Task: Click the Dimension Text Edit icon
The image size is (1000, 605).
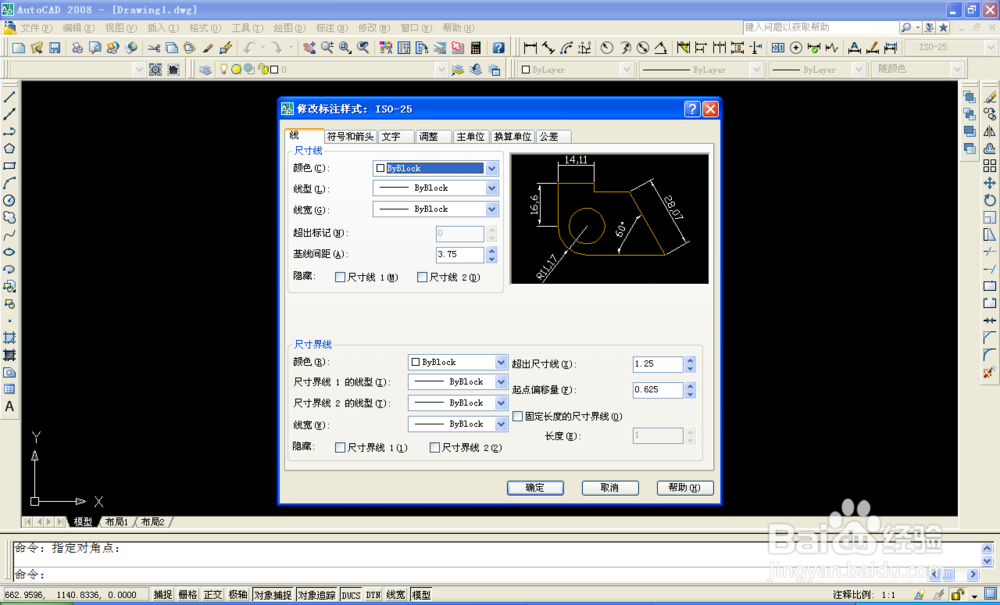Action: click(x=872, y=48)
